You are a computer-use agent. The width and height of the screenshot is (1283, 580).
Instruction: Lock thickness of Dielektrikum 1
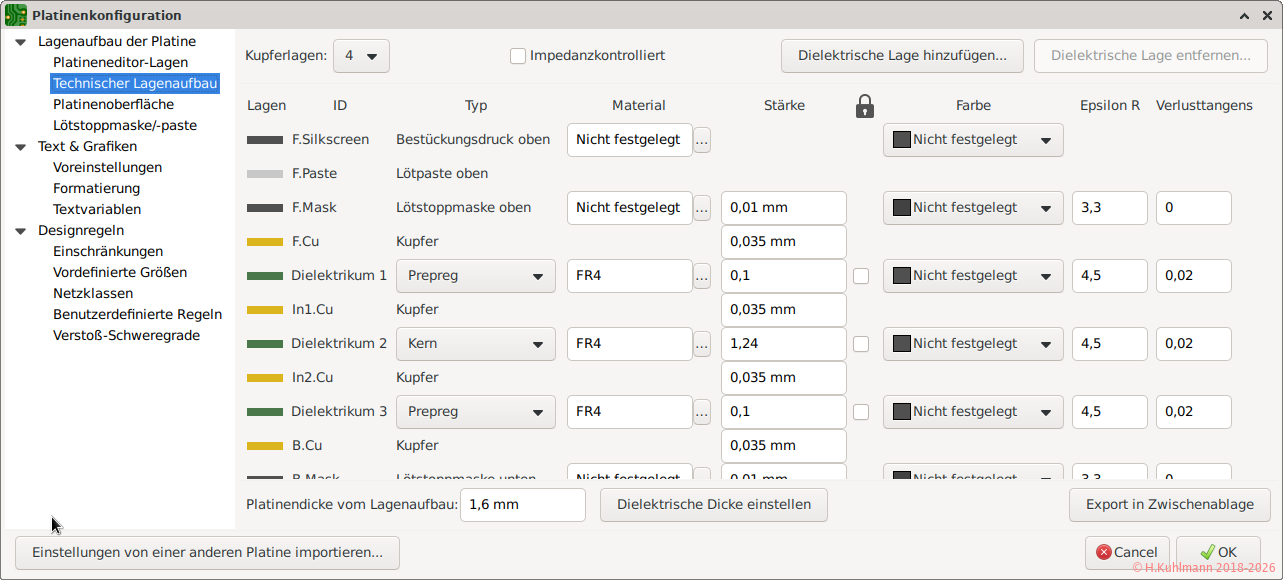(x=861, y=276)
